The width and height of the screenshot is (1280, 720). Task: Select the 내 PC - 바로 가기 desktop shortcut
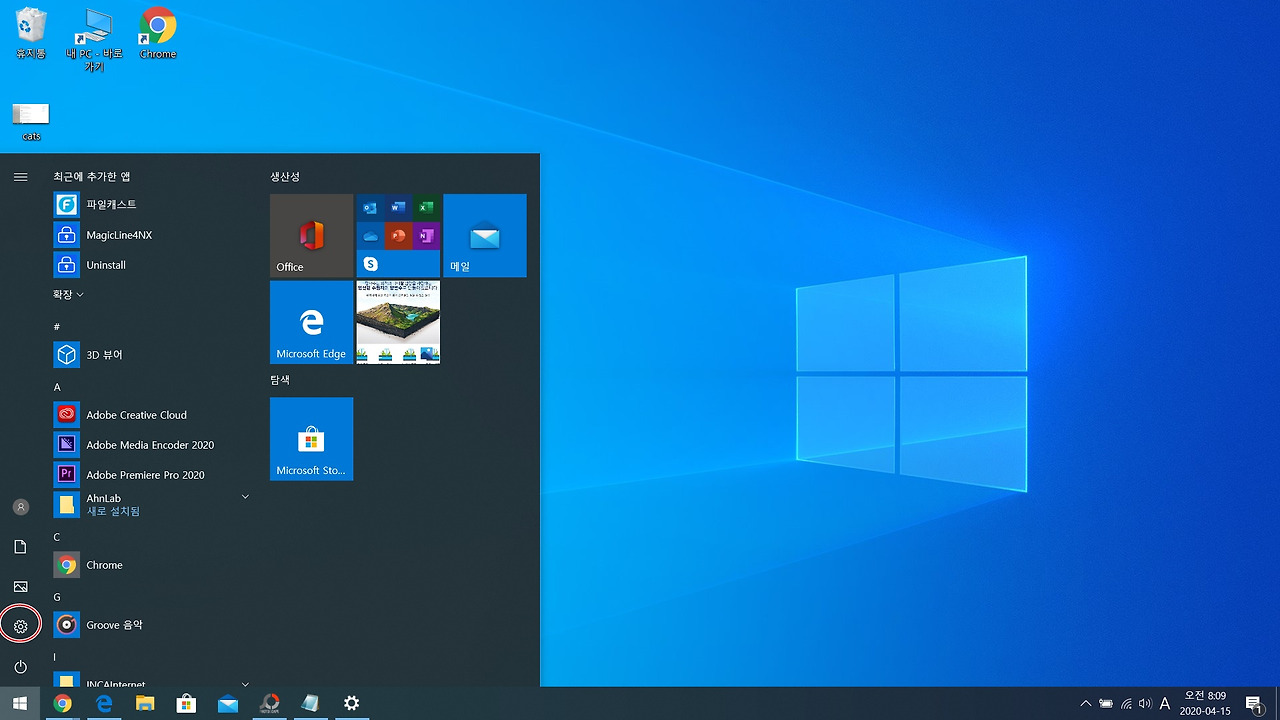94,40
